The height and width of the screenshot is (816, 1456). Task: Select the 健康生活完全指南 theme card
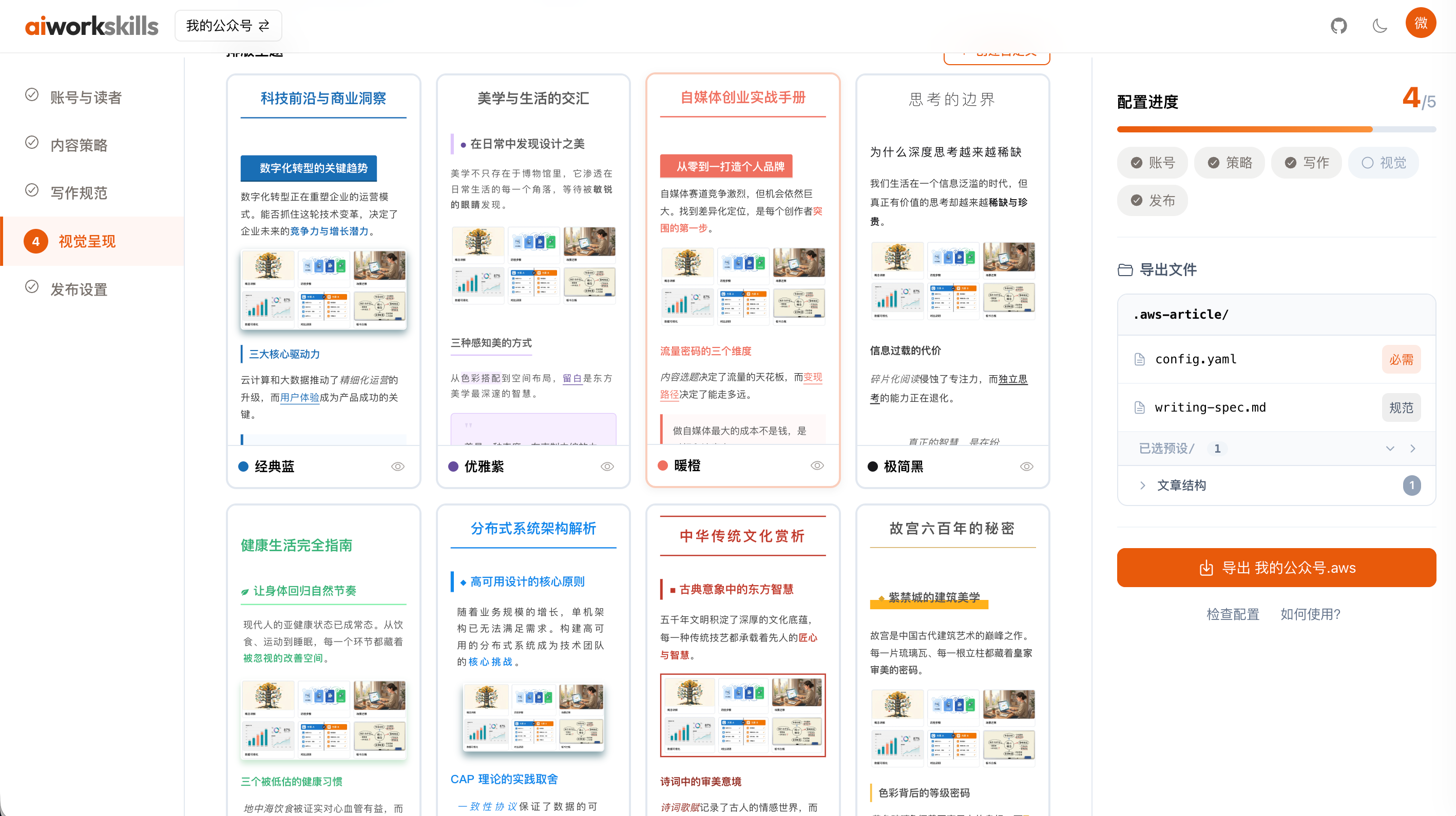(x=323, y=660)
